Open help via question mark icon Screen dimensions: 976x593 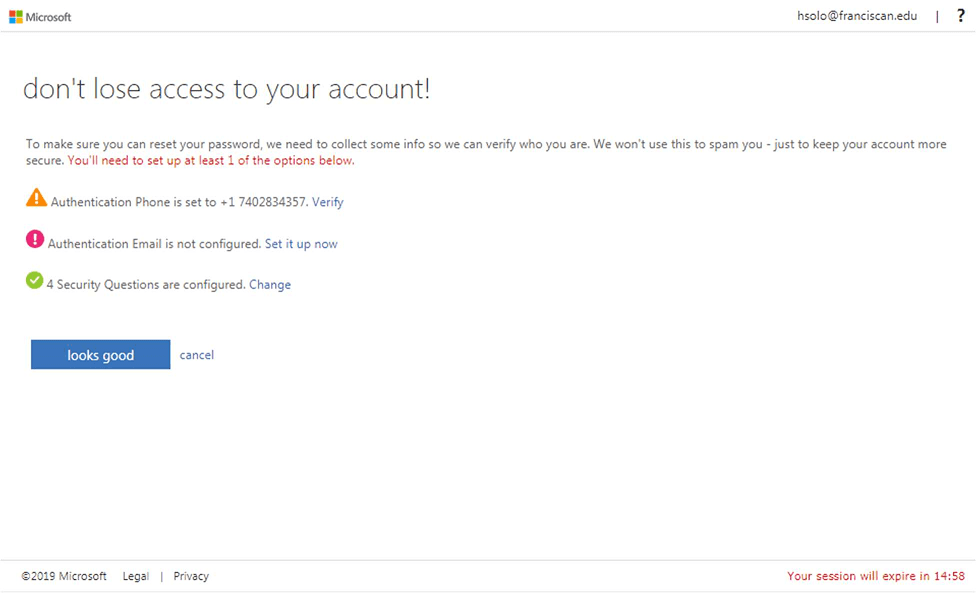(960, 16)
